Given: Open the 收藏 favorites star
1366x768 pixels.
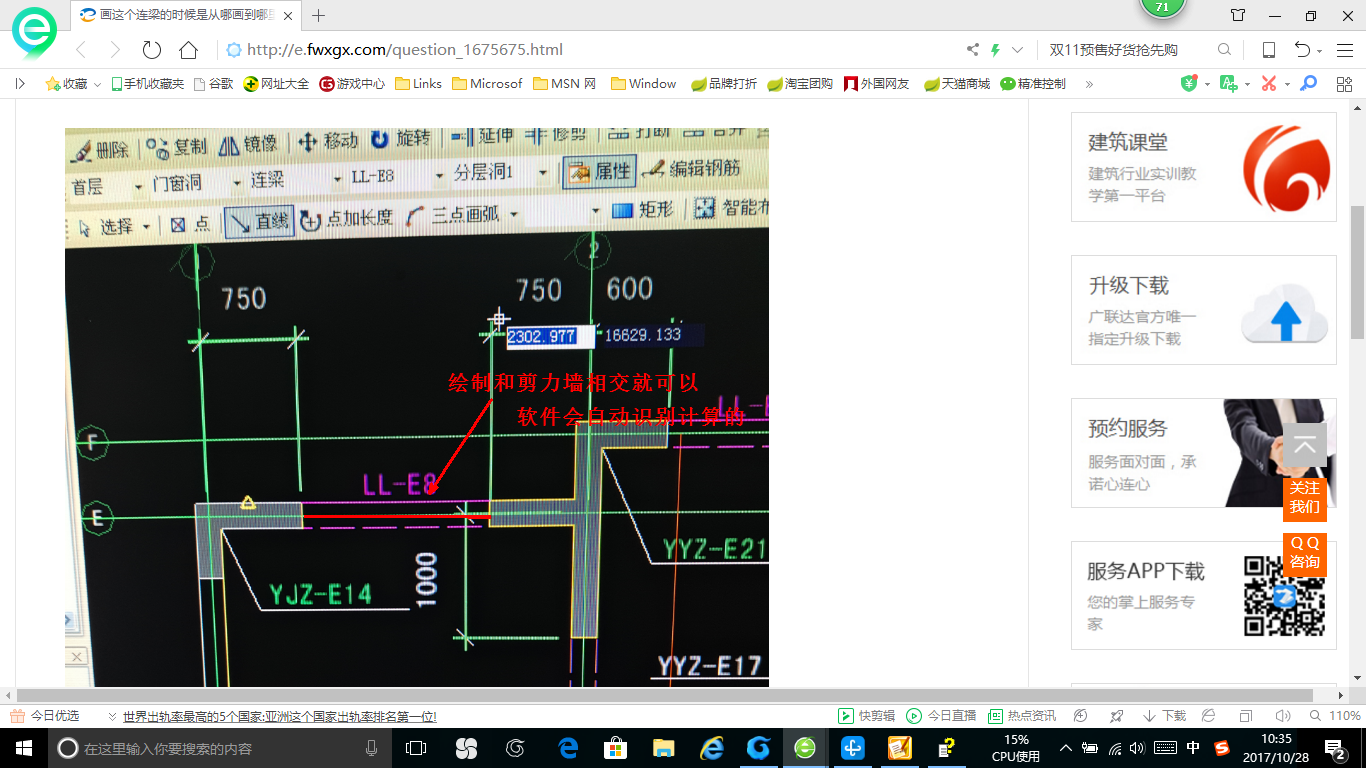Looking at the screenshot, I should [53, 84].
